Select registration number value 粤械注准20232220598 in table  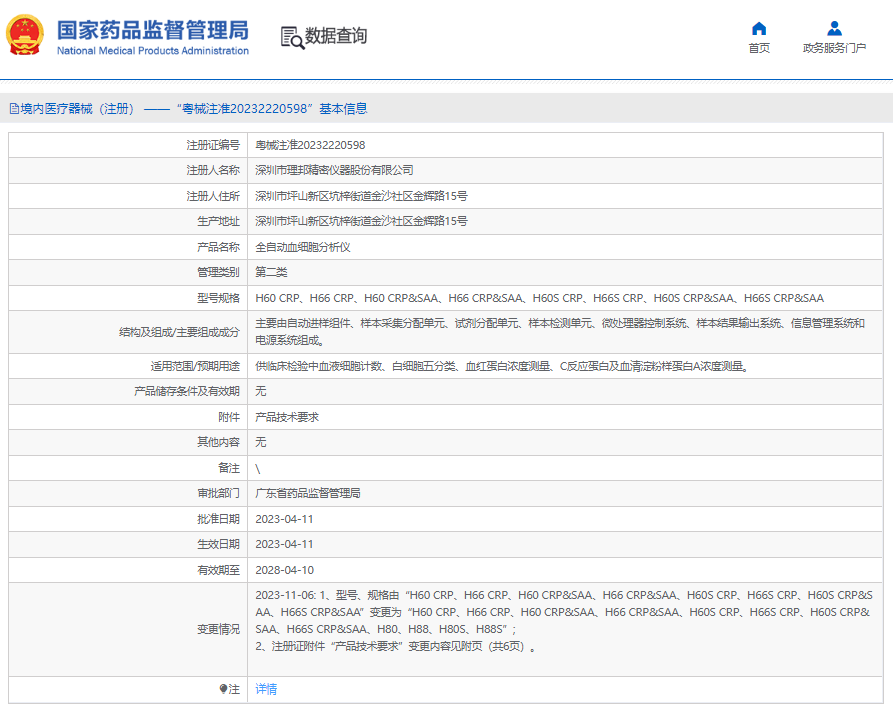310,145
